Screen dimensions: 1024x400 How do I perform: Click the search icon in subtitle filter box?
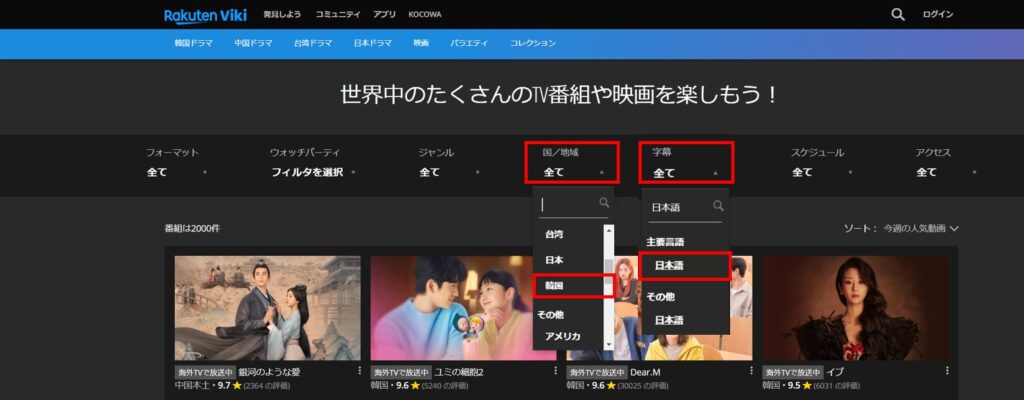pyautogui.click(x=718, y=206)
